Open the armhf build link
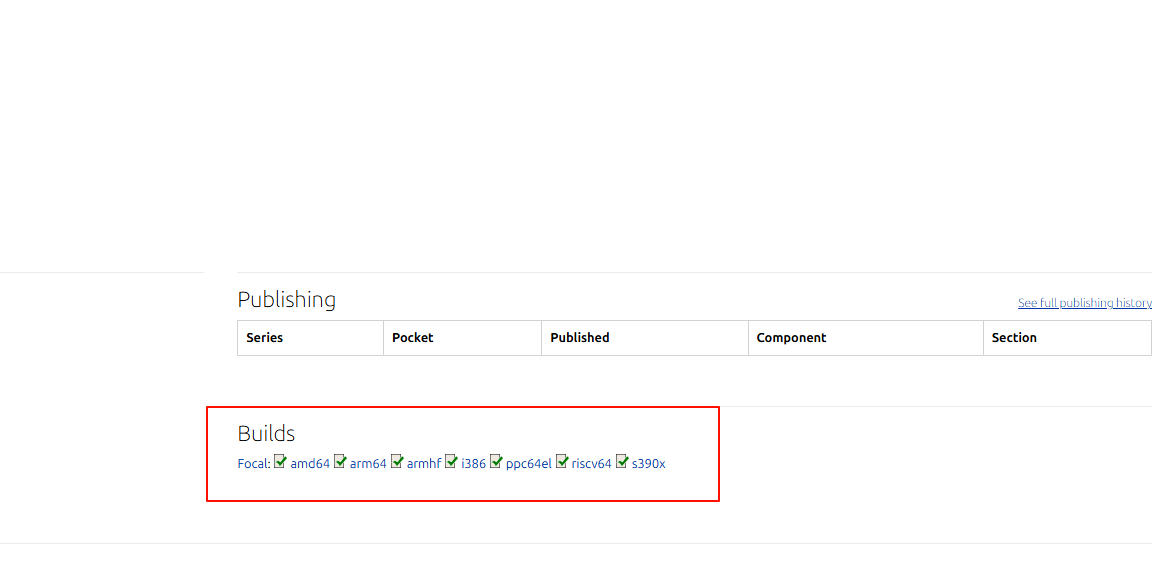The width and height of the screenshot is (1158, 574). point(424,464)
